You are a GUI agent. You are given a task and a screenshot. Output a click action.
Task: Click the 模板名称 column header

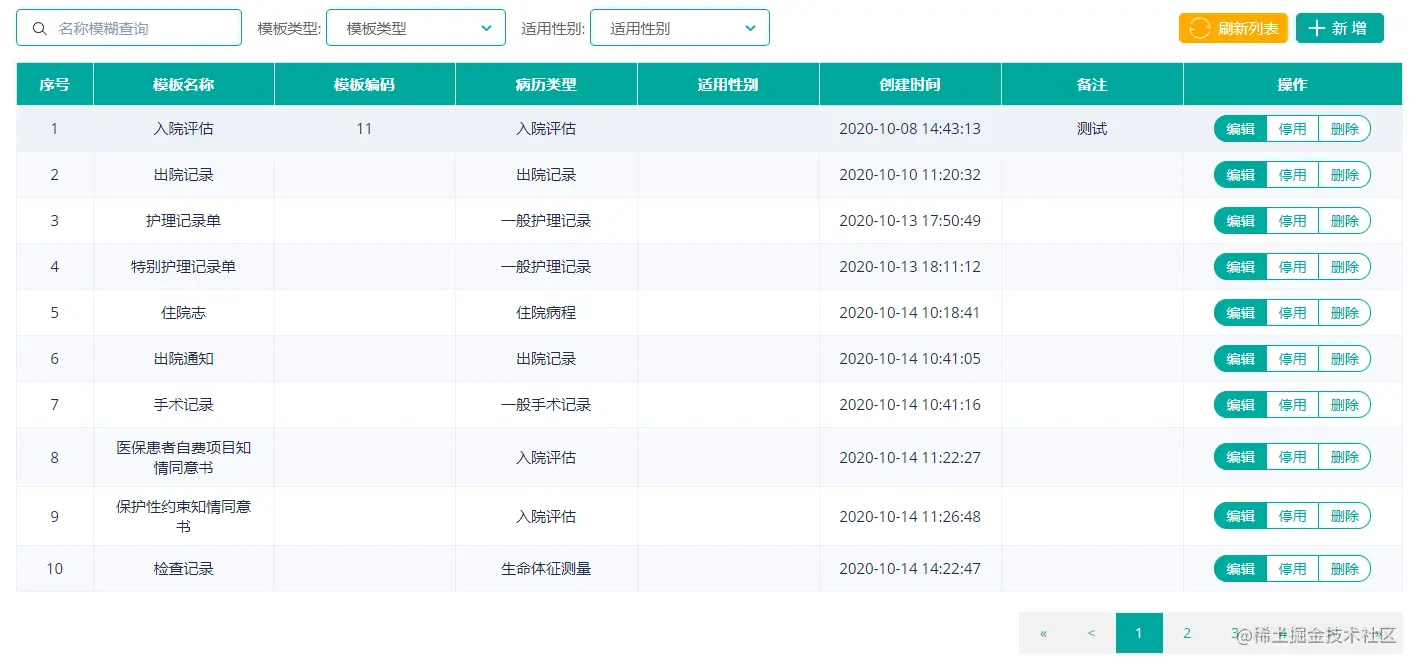coord(184,85)
